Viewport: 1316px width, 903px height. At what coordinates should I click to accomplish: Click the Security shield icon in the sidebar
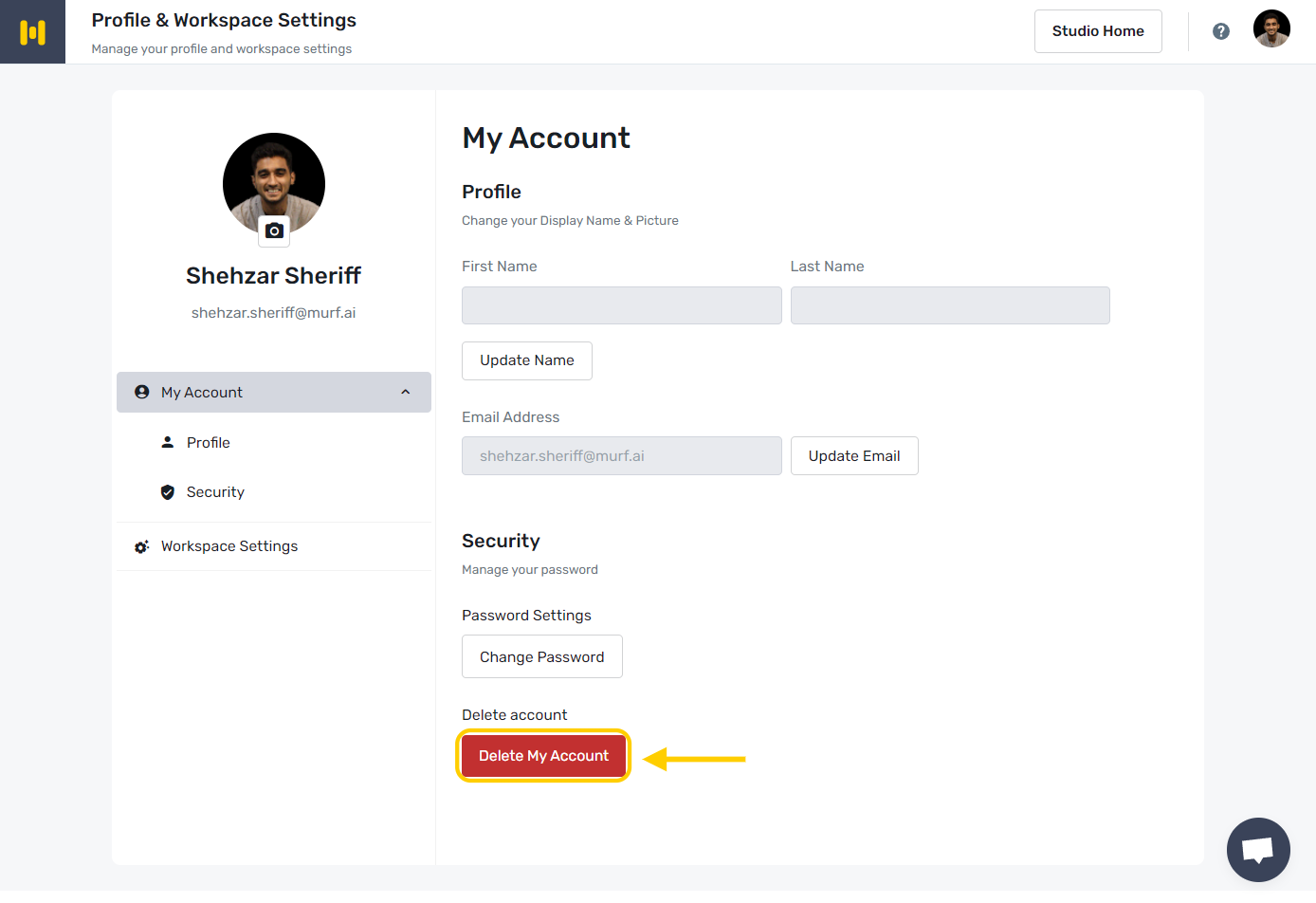[x=168, y=492]
